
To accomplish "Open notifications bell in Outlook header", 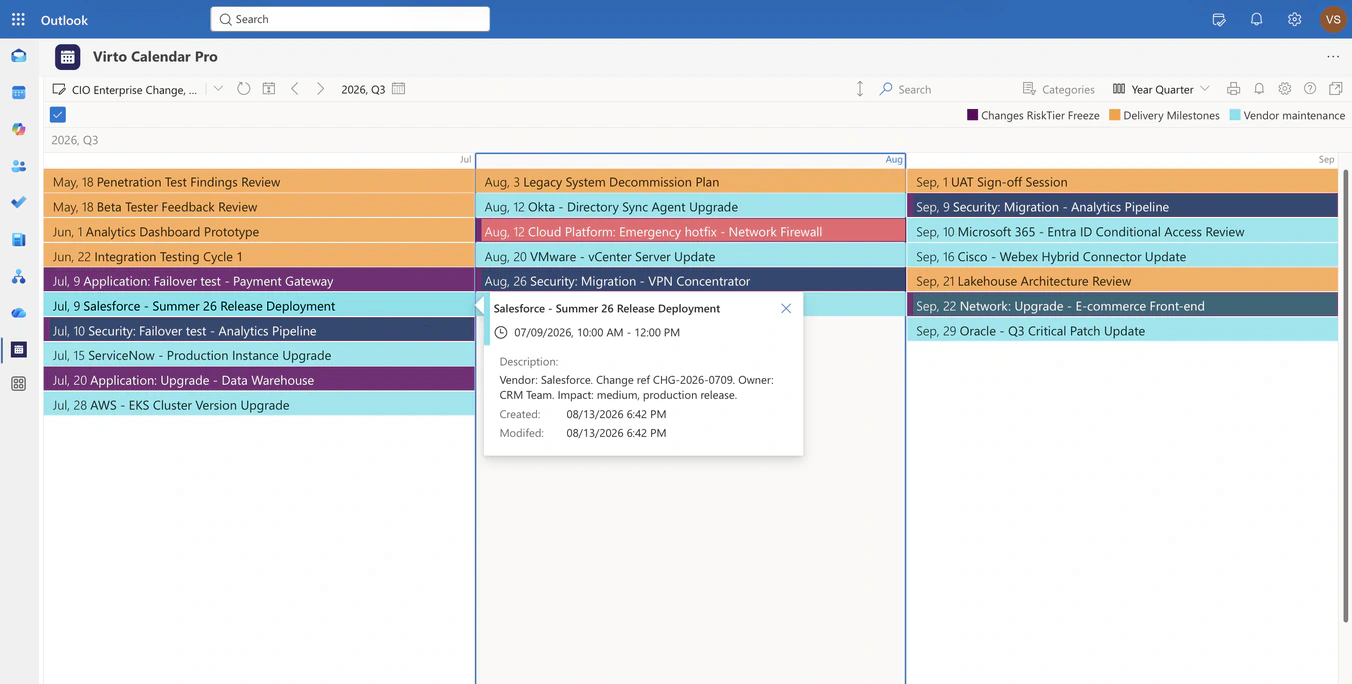I will [x=1257, y=19].
